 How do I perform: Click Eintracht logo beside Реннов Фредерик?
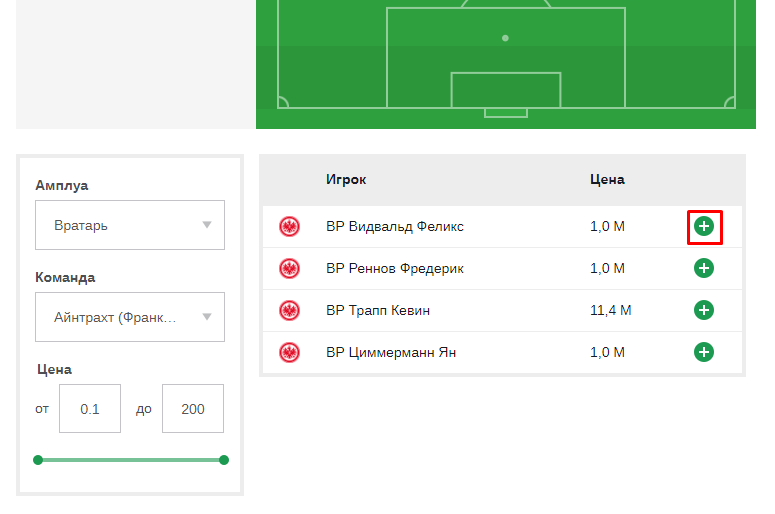pos(290,269)
